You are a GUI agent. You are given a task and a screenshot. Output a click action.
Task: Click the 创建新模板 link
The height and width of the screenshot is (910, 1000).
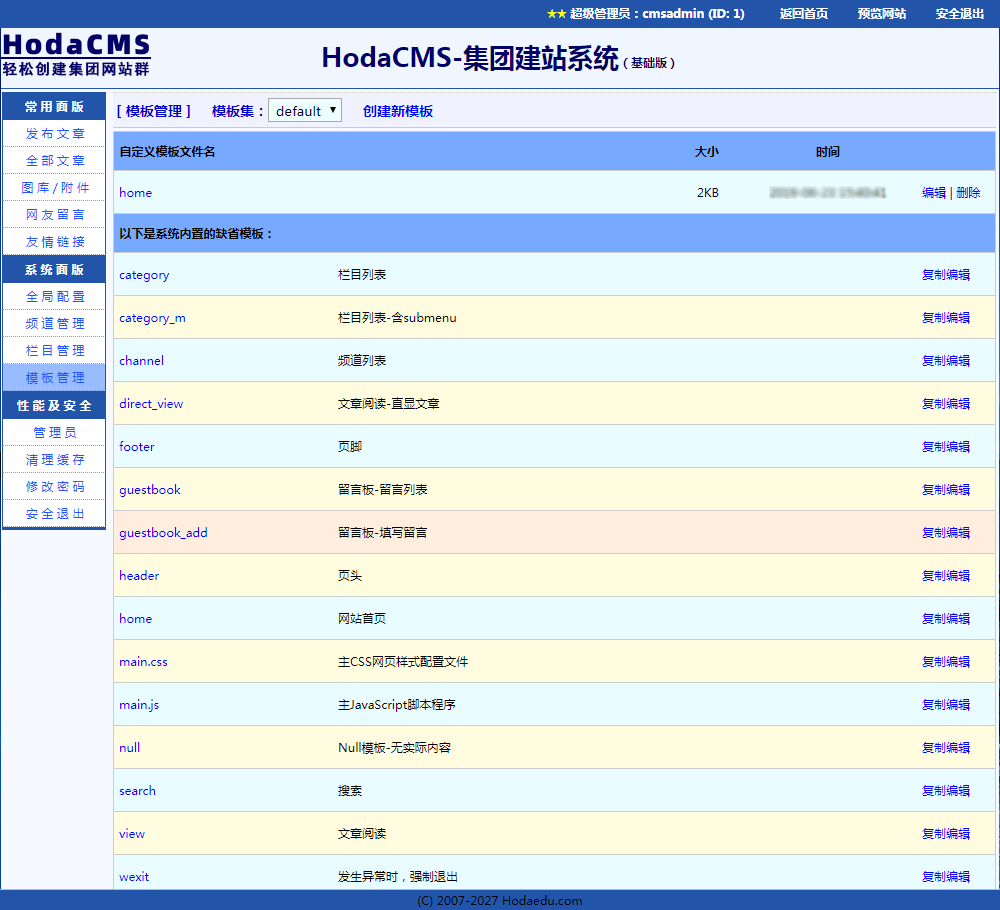398,111
